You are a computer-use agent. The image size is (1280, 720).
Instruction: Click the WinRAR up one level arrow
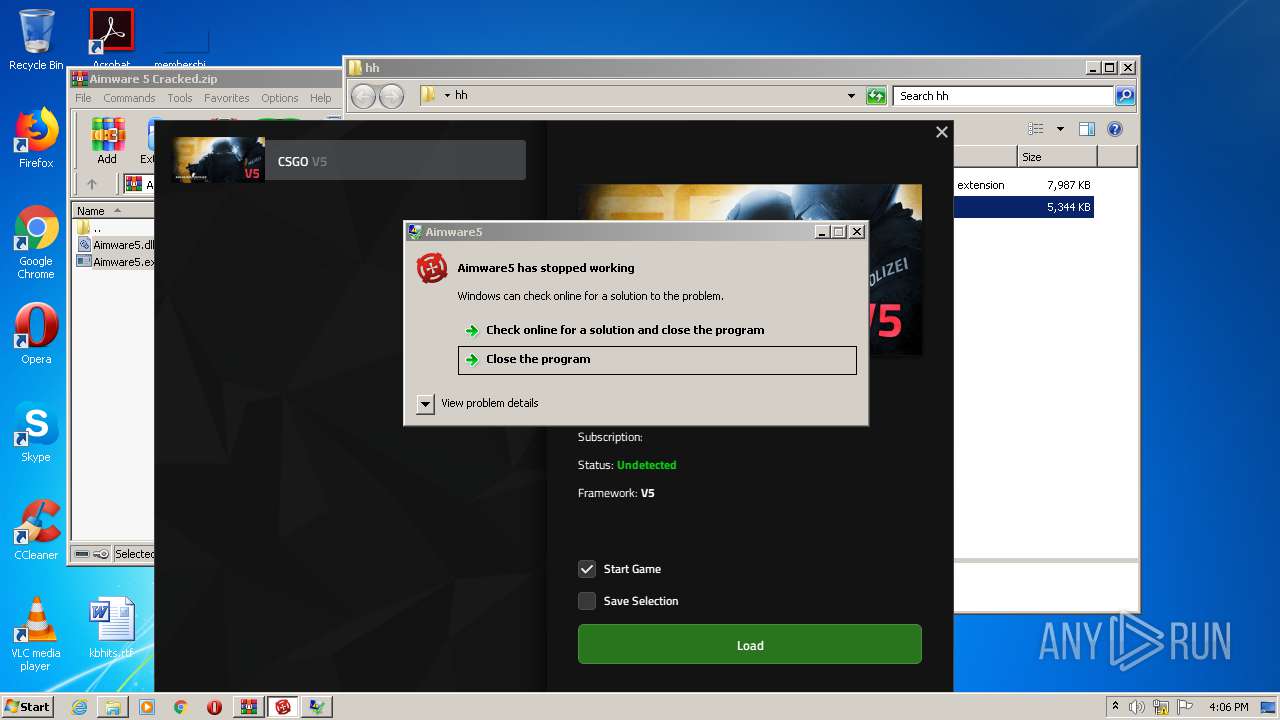click(92, 184)
